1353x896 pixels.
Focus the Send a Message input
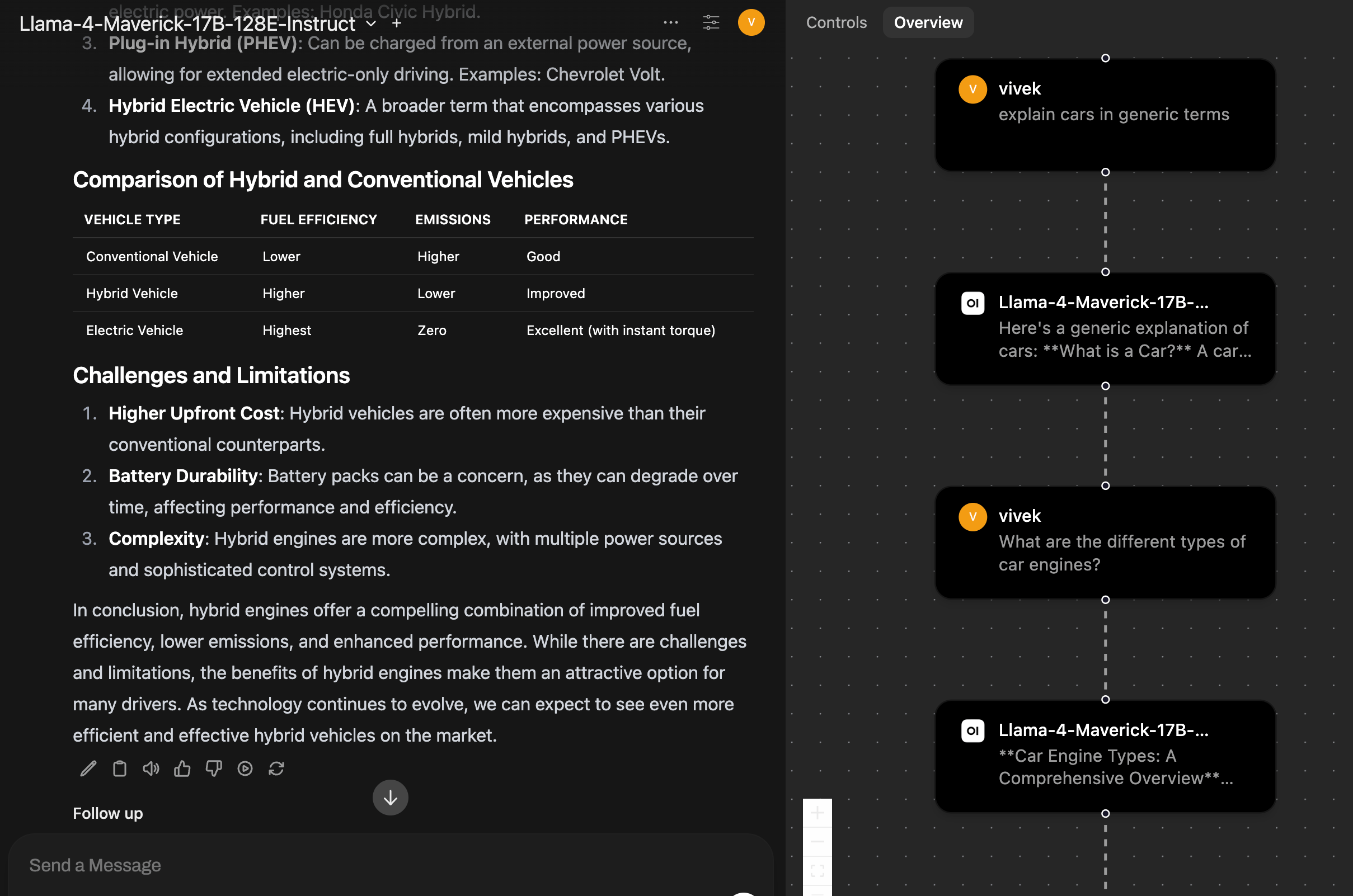tap(391, 865)
